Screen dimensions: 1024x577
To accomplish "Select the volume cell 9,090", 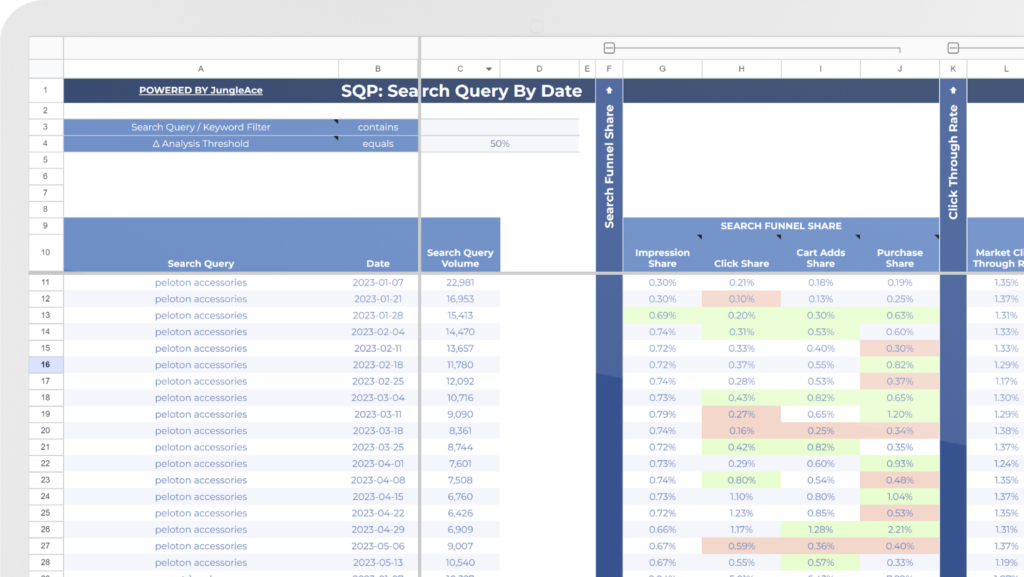I will 460,414.
